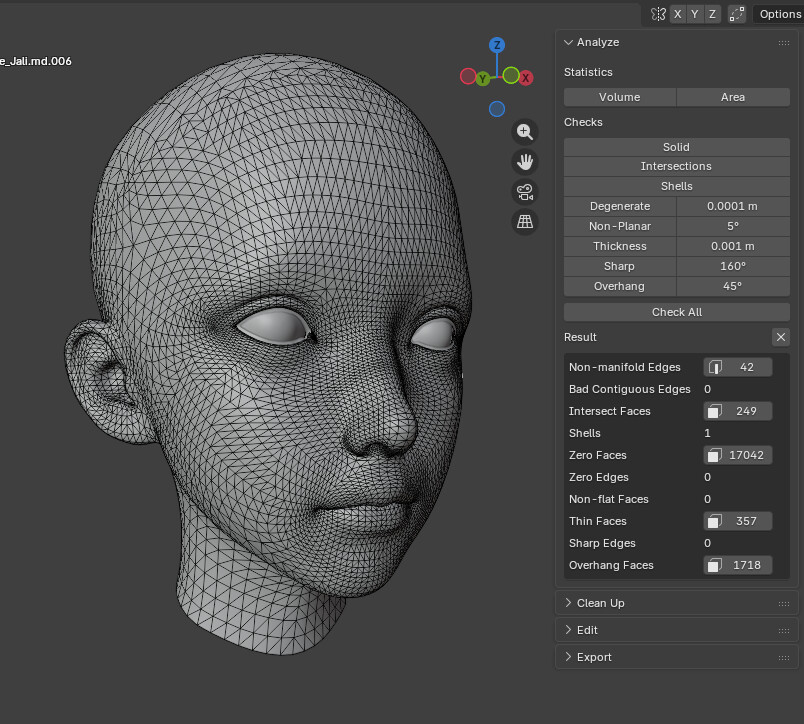Image resolution: width=804 pixels, height=724 pixels.
Task: Toggle Z axis mirror
Action: tap(712, 14)
